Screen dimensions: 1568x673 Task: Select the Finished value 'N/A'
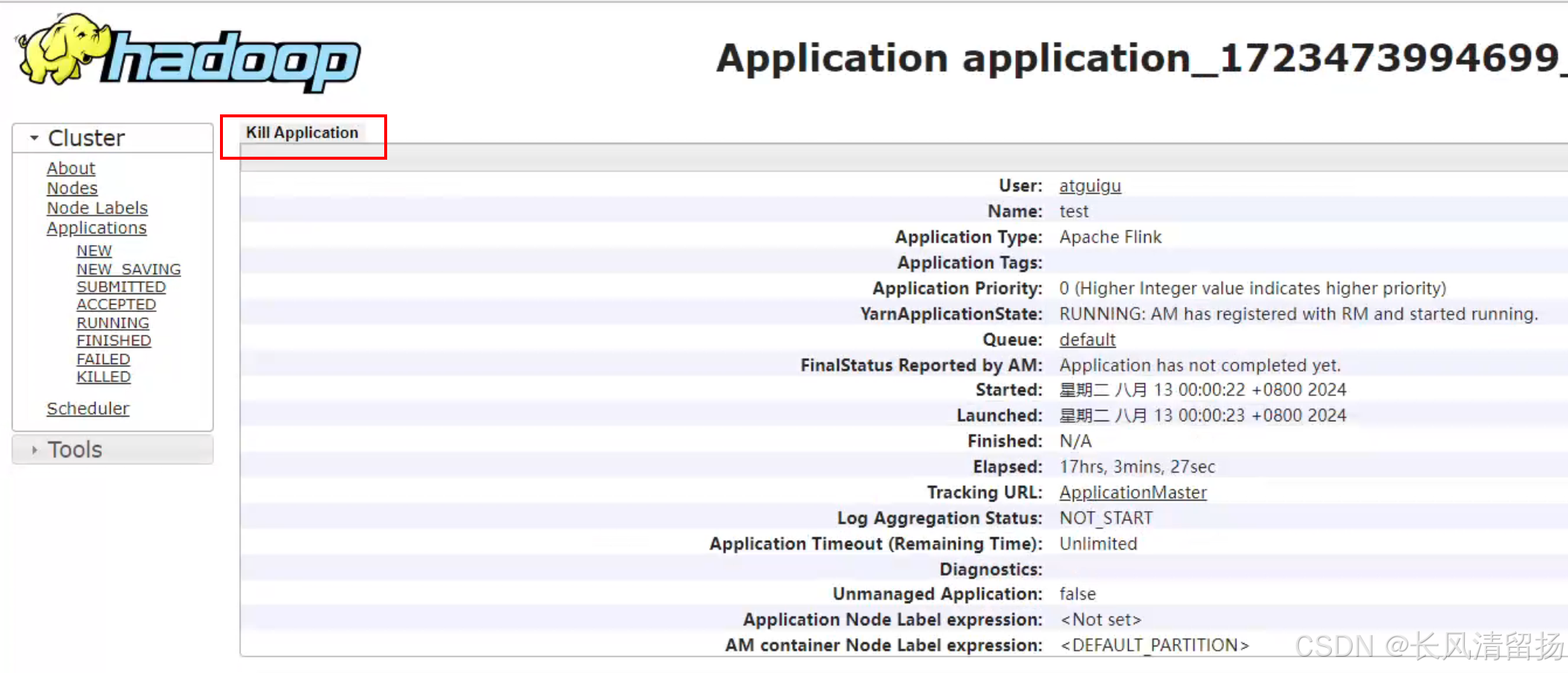pyautogui.click(x=1075, y=442)
